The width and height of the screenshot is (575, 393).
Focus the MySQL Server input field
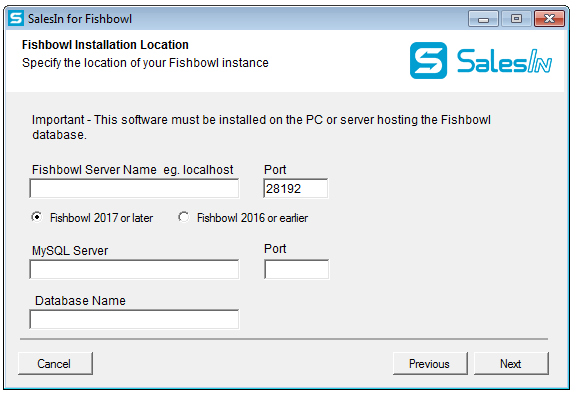pyautogui.click(x=134, y=269)
